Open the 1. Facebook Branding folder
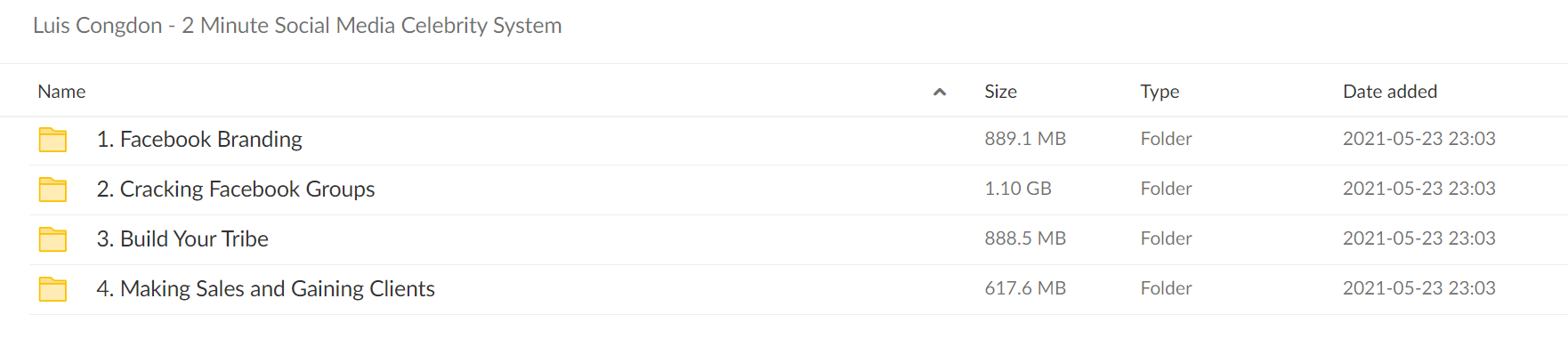1568x347 pixels. (x=199, y=140)
